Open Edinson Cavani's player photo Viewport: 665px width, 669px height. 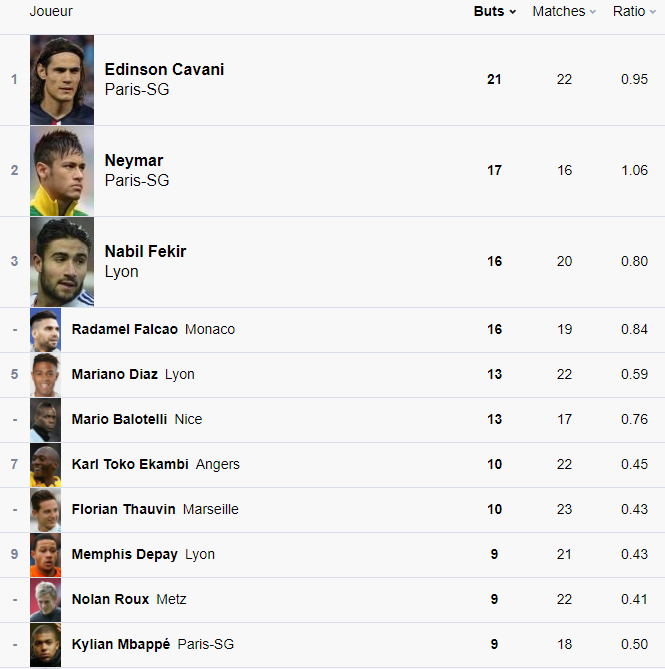point(62,80)
